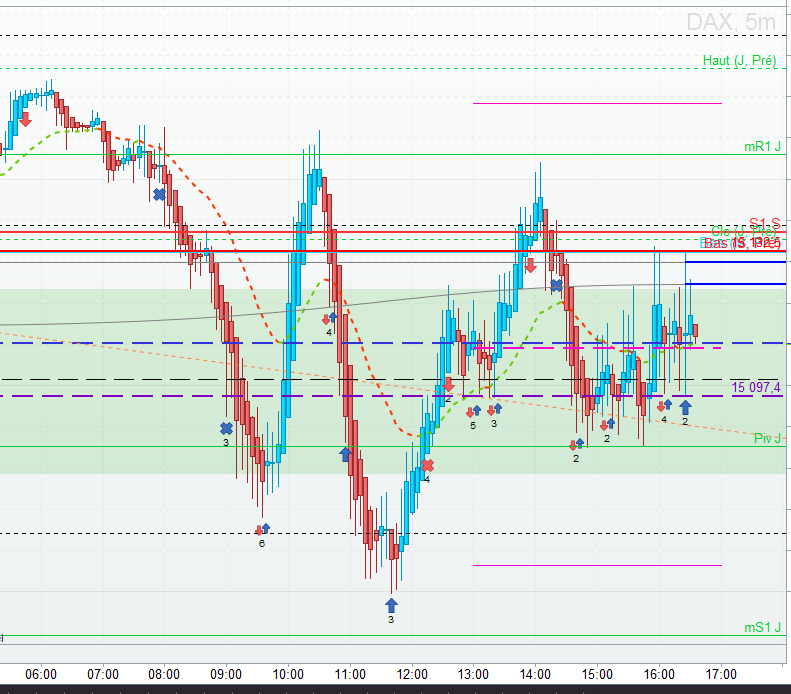Click the 06:00 time axis label
The height and width of the screenshot is (694, 791).
click(41, 674)
